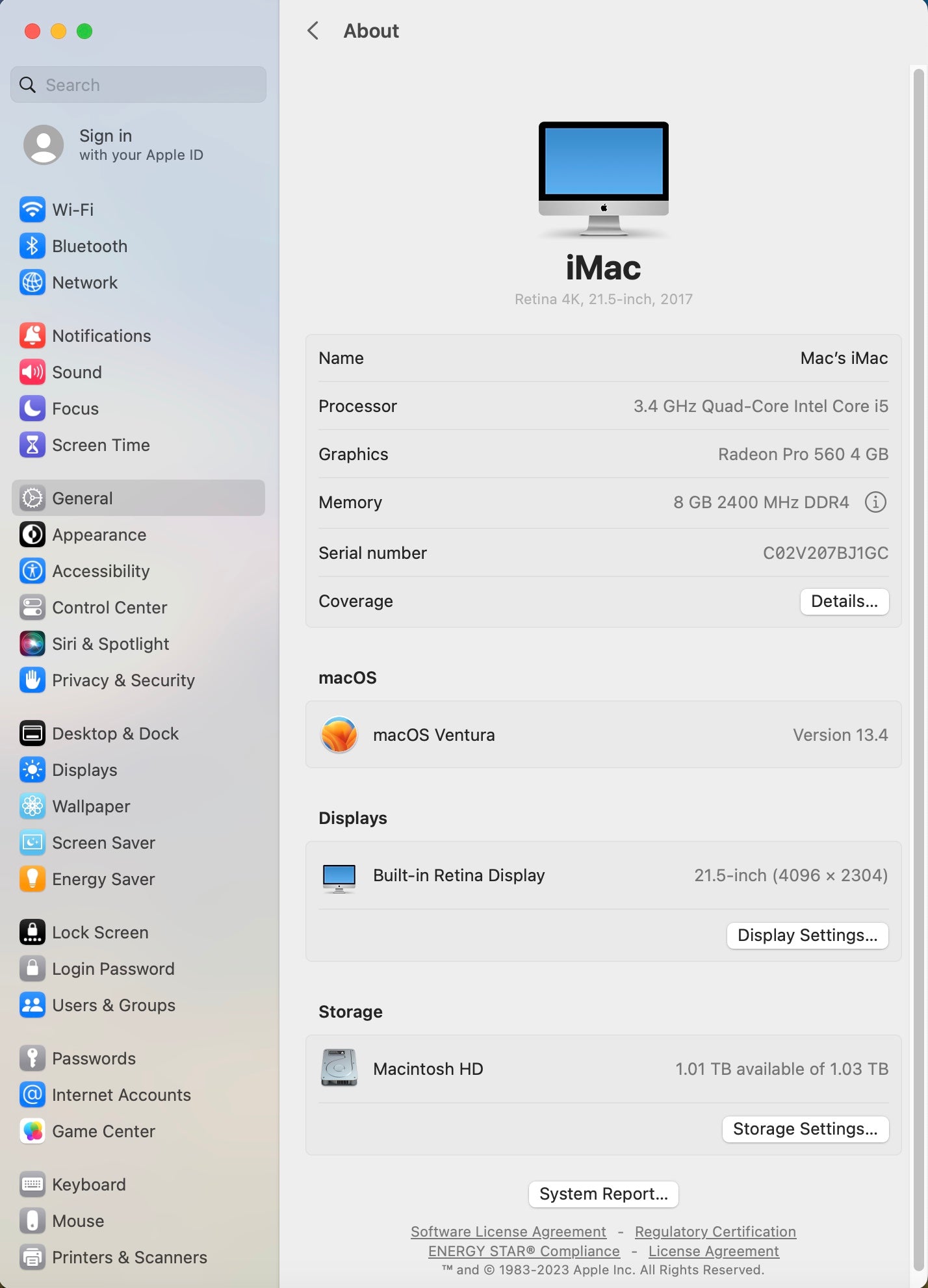Open Login Password lock icon
Screen dimensions: 928x1288
click(32, 968)
